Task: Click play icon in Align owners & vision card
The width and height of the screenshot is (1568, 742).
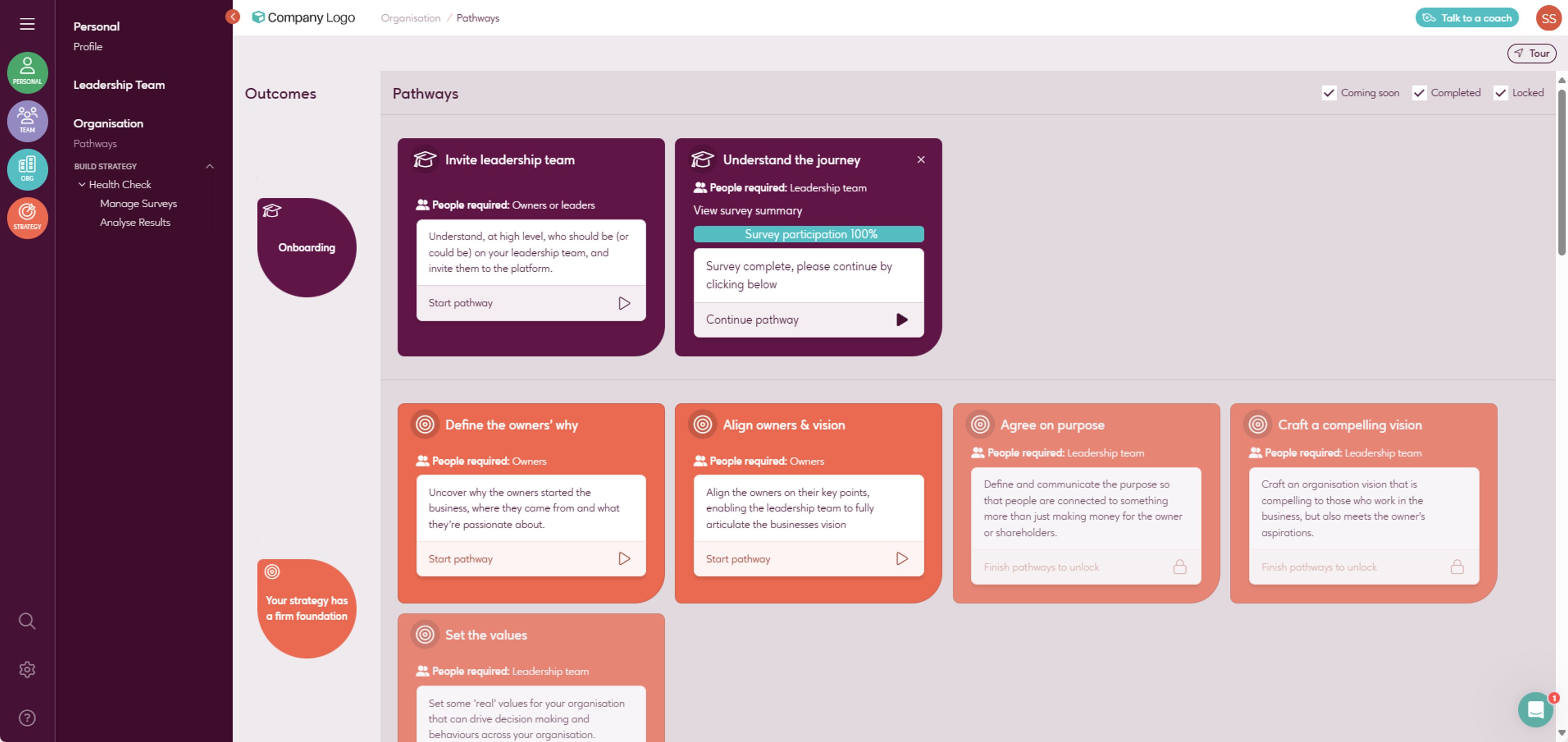Action: point(902,559)
